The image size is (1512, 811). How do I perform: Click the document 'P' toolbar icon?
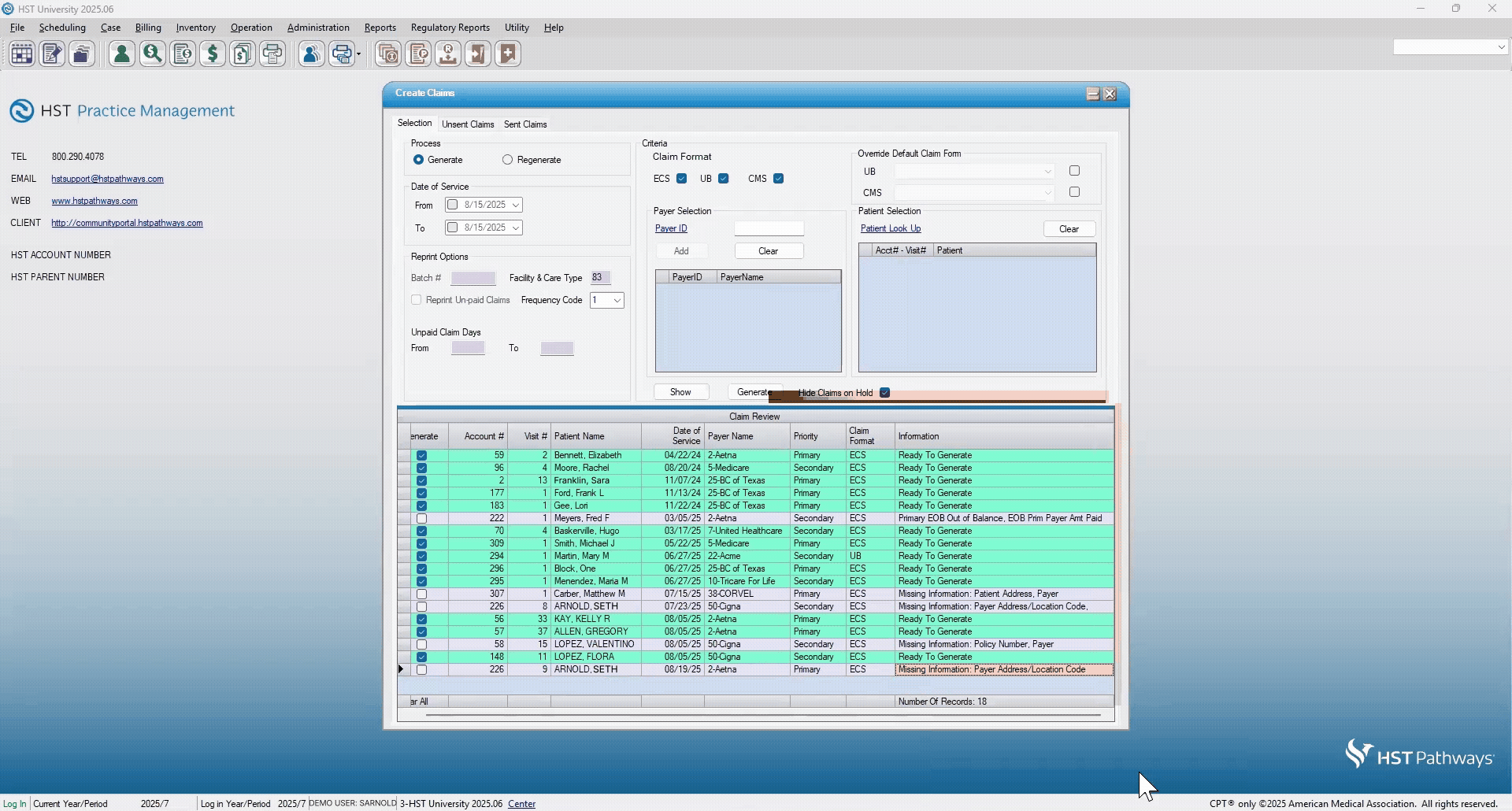tap(418, 54)
